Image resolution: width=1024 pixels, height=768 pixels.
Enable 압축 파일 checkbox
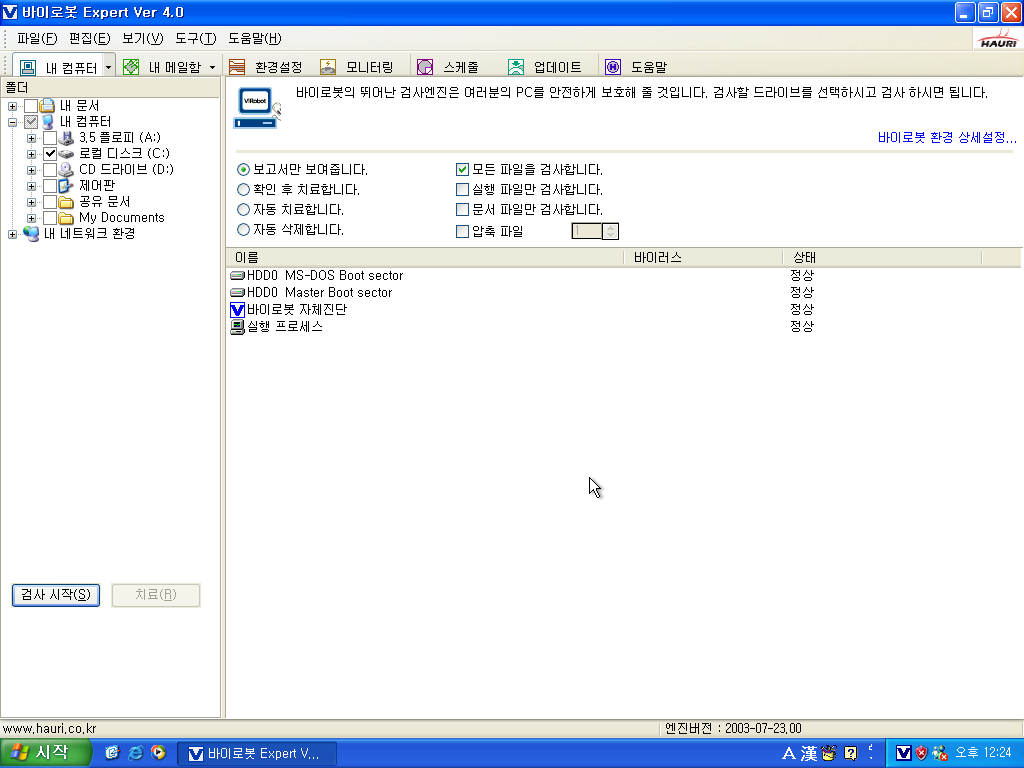click(462, 231)
